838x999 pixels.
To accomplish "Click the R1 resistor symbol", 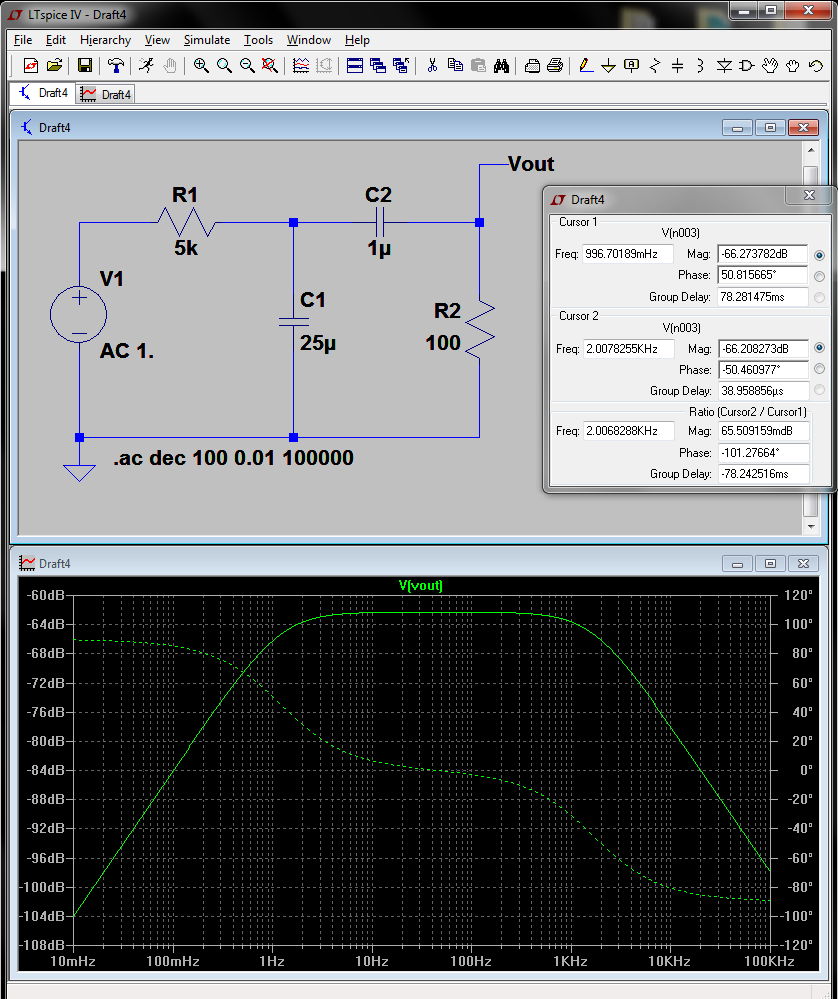I will coord(186,222).
